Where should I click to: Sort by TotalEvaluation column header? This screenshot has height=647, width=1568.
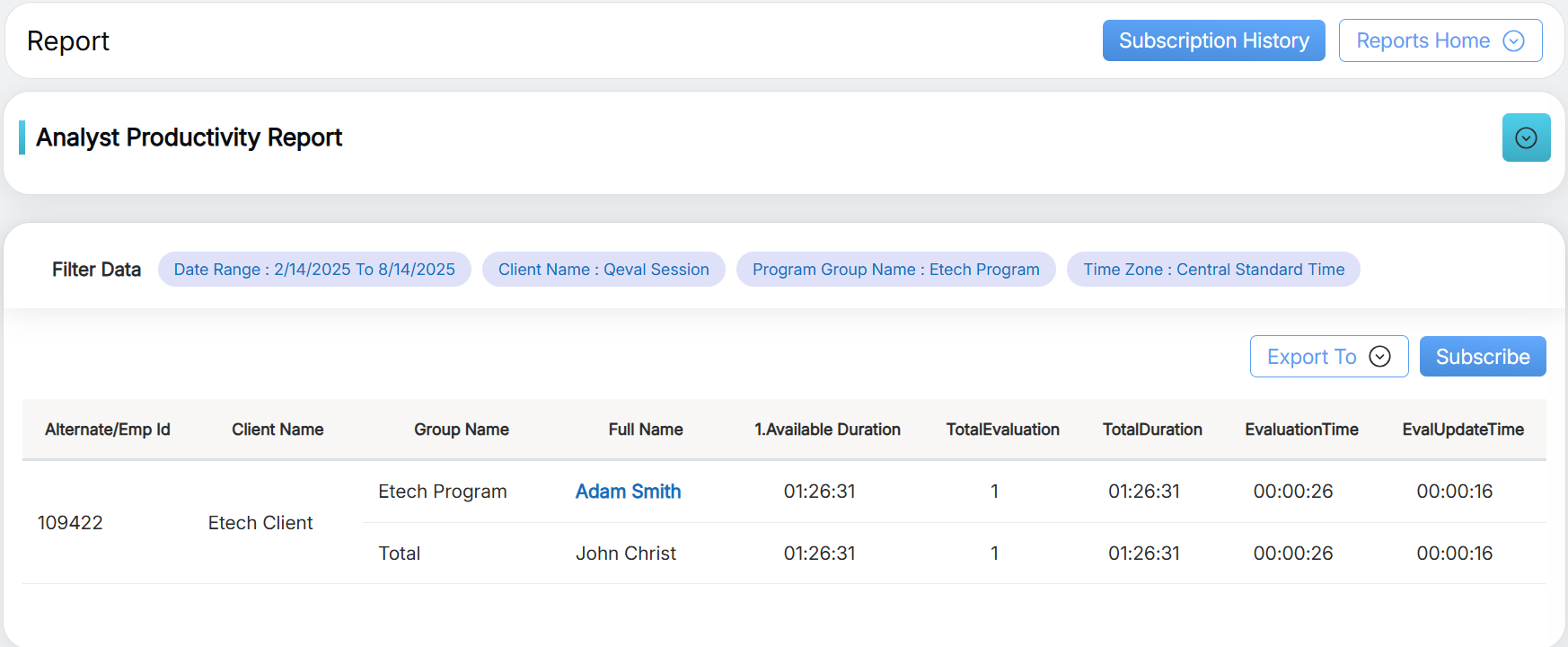coord(1002,430)
